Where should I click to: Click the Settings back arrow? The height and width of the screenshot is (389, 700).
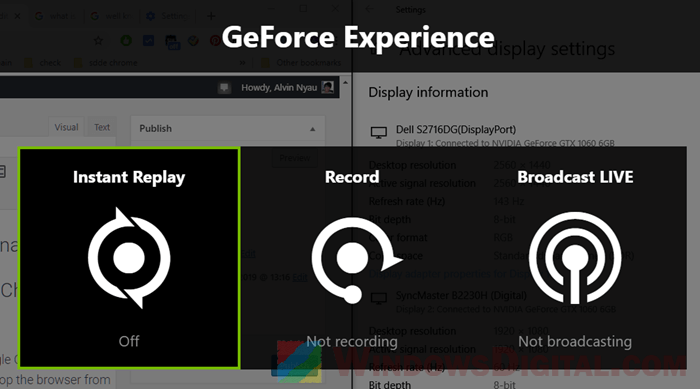(370, 9)
